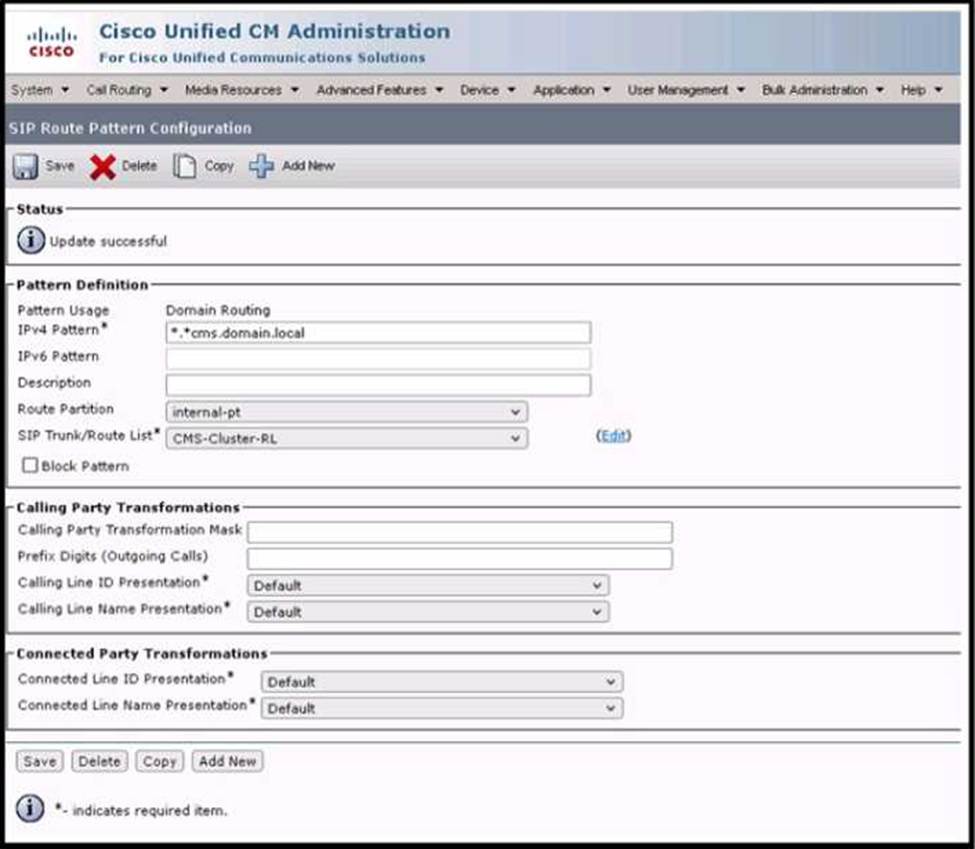This screenshot has height=849, width=975.
Task: Open the Help menu
Action: point(922,90)
